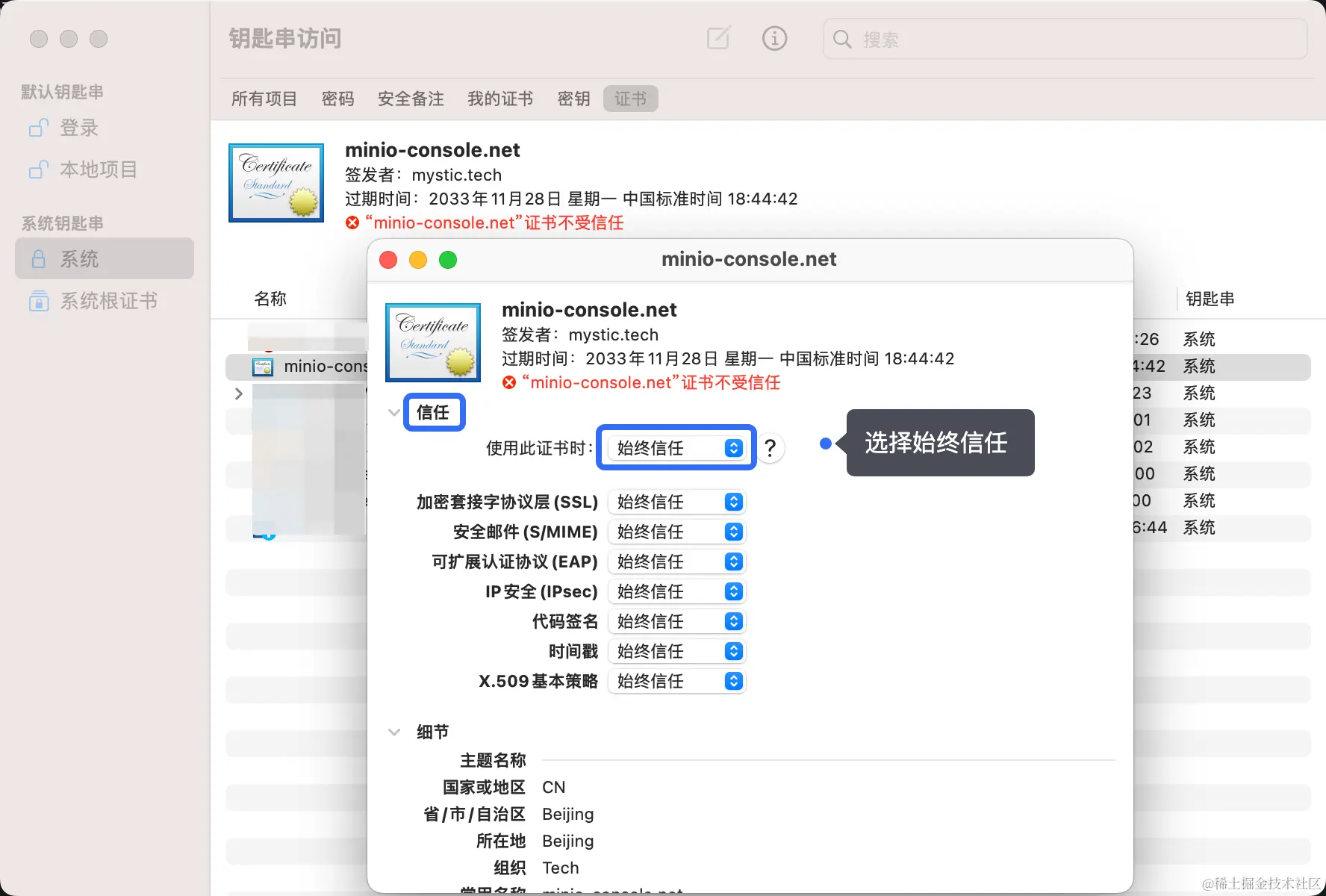Click the compose new keychain item icon
Screen dimensions: 1326x896
click(718, 38)
